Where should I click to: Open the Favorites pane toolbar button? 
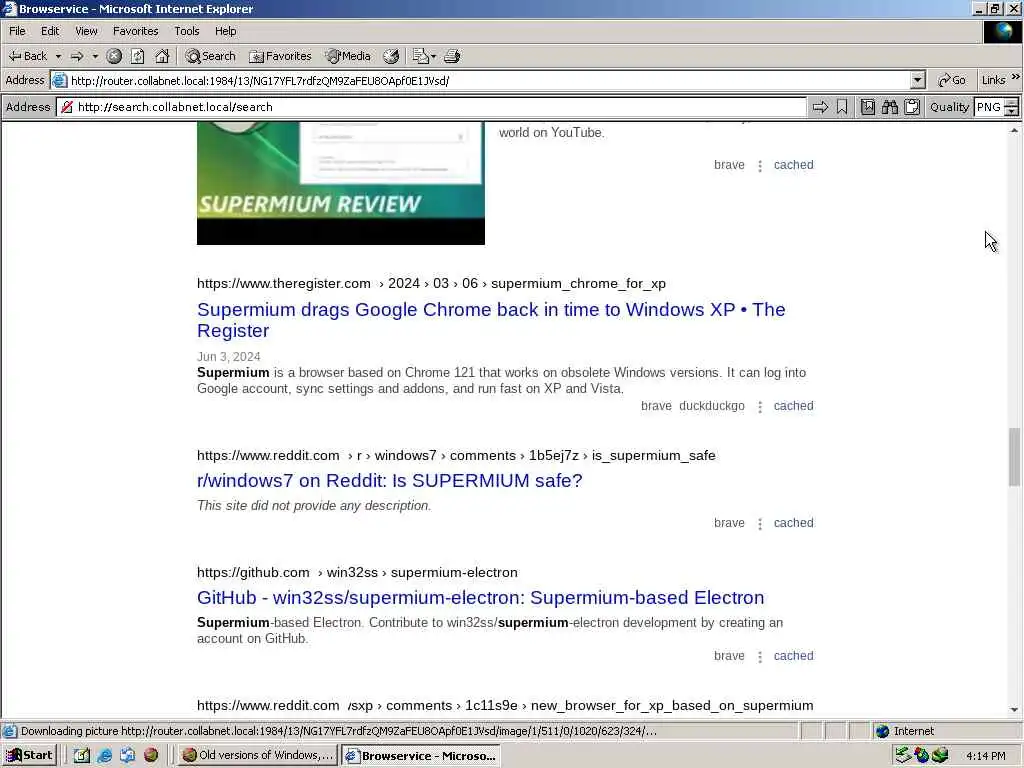[x=281, y=56]
